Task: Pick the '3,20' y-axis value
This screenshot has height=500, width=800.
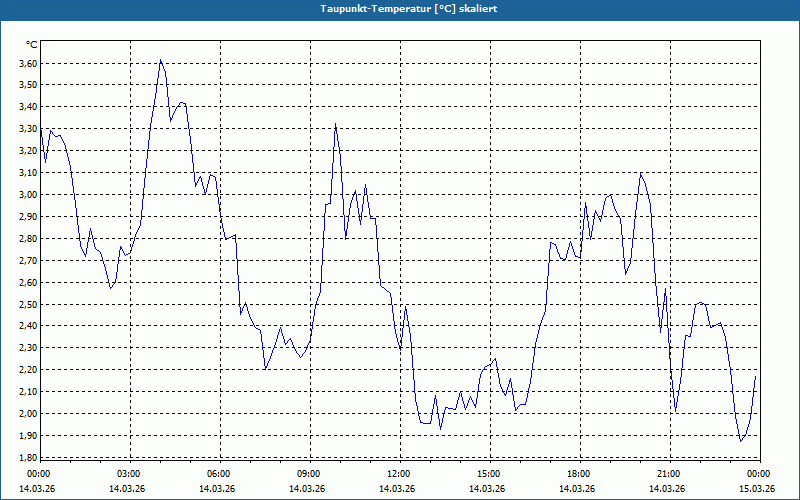Action: (x=28, y=151)
